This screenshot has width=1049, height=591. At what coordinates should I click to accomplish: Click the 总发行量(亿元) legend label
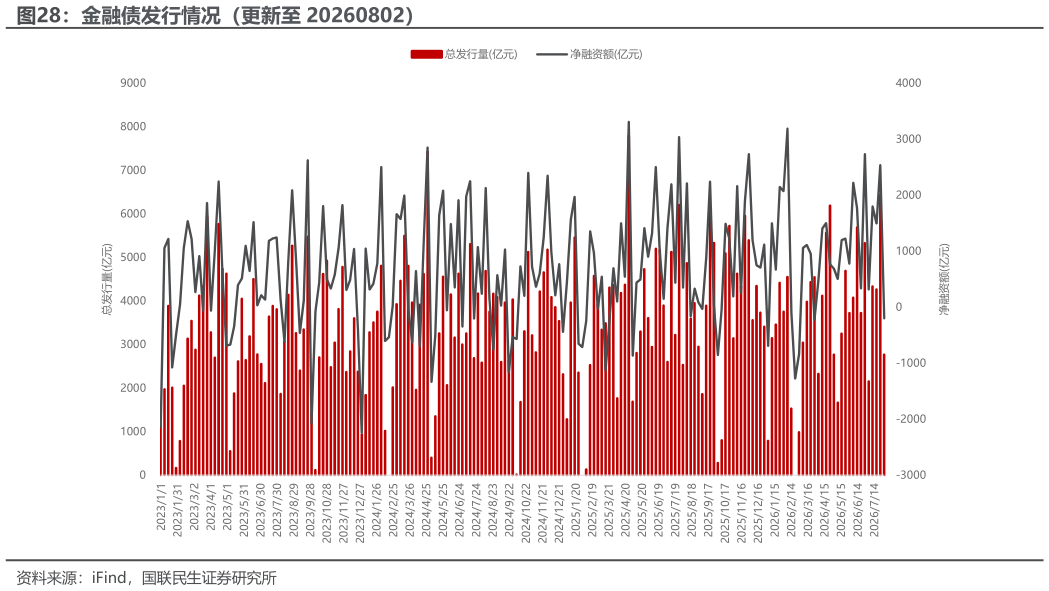481,54
